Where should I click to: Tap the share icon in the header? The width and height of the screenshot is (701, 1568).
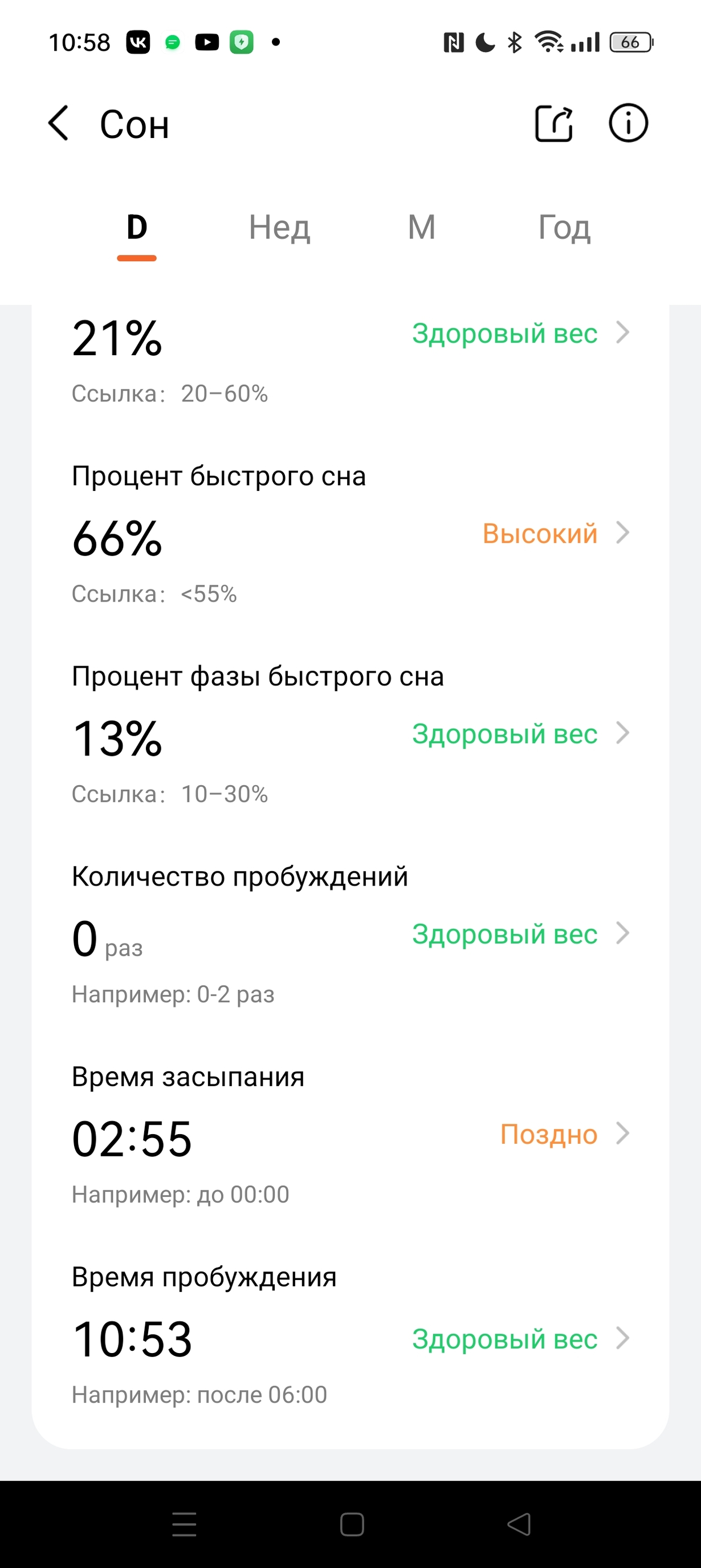coord(554,124)
